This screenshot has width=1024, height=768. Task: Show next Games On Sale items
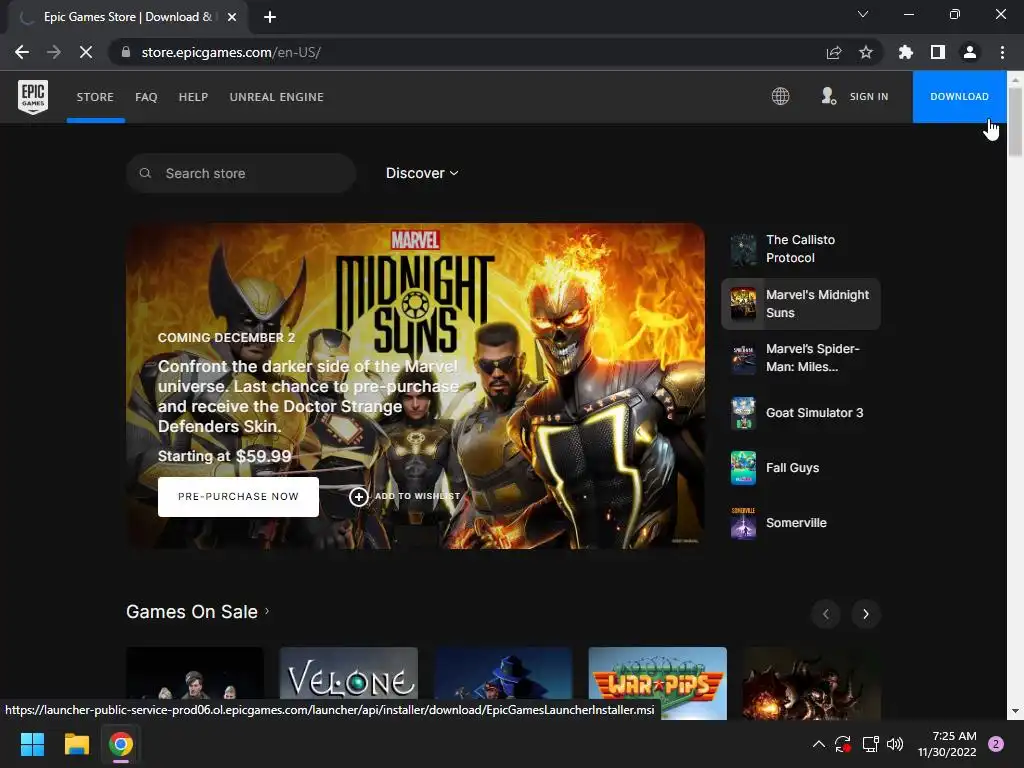click(866, 614)
